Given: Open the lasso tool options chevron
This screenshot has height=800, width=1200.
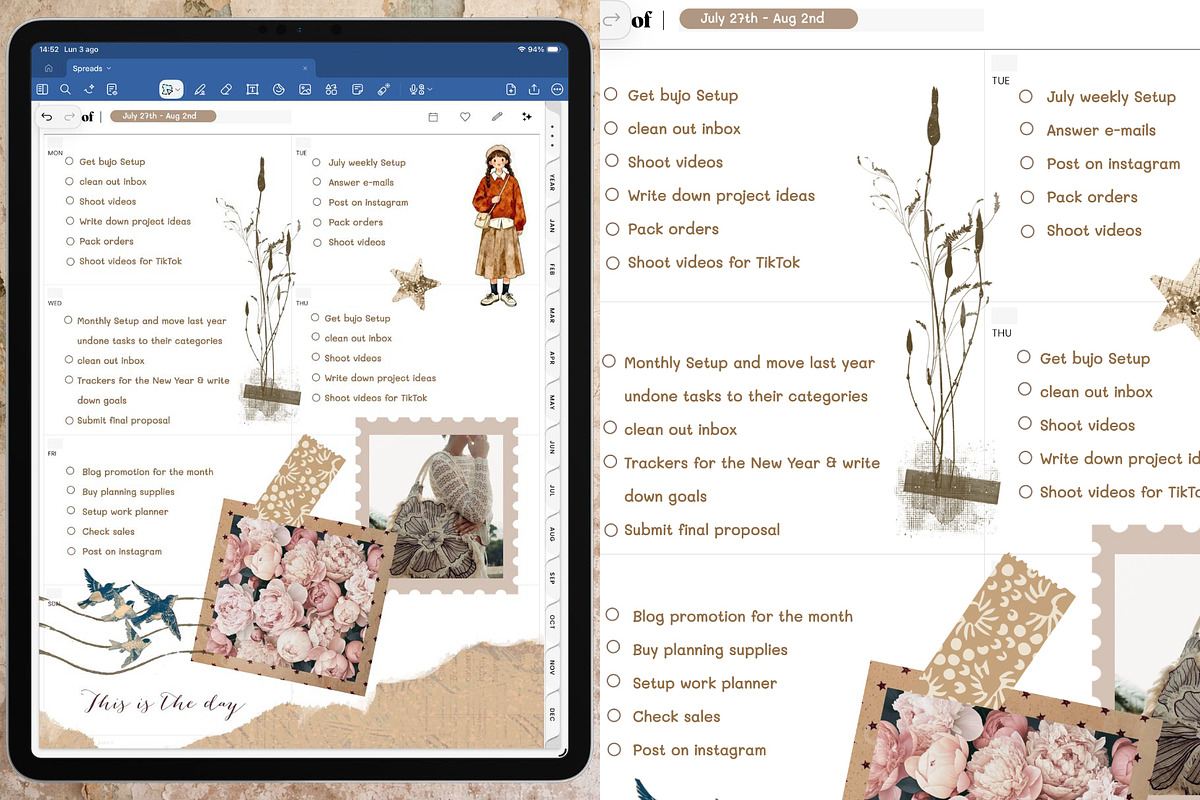Looking at the screenshot, I should [x=177, y=90].
